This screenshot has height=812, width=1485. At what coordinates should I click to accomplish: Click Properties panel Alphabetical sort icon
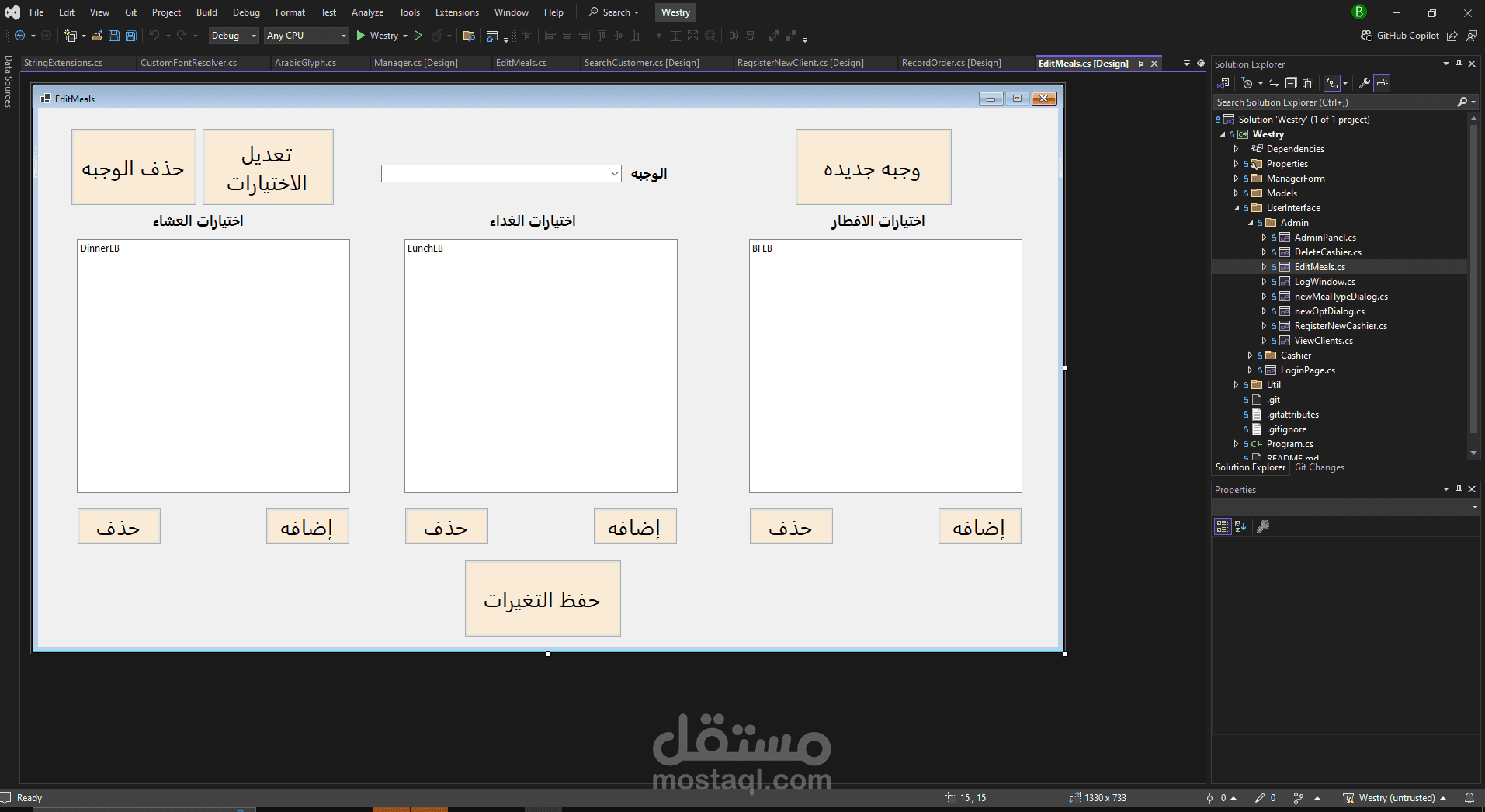coord(1240,526)
